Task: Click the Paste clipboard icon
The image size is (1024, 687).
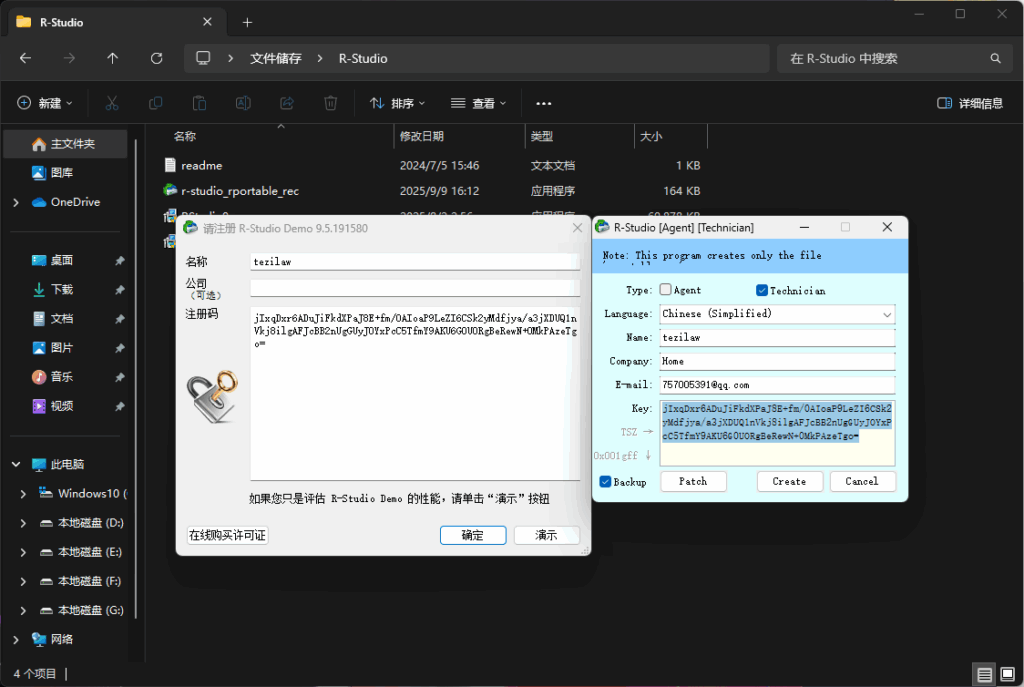Action: (x=199, y=103)
